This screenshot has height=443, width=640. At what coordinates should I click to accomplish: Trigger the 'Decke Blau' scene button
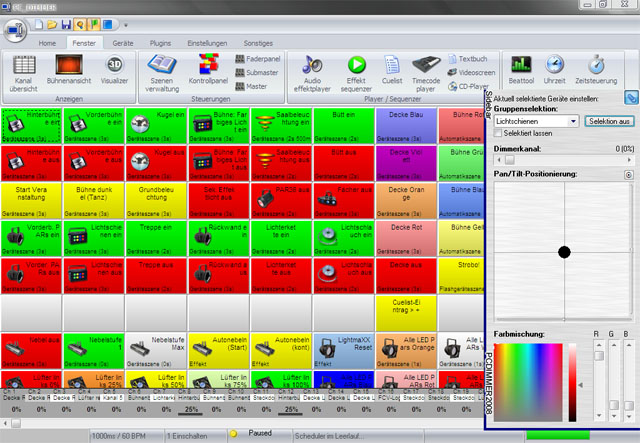[x=405, y=125]
